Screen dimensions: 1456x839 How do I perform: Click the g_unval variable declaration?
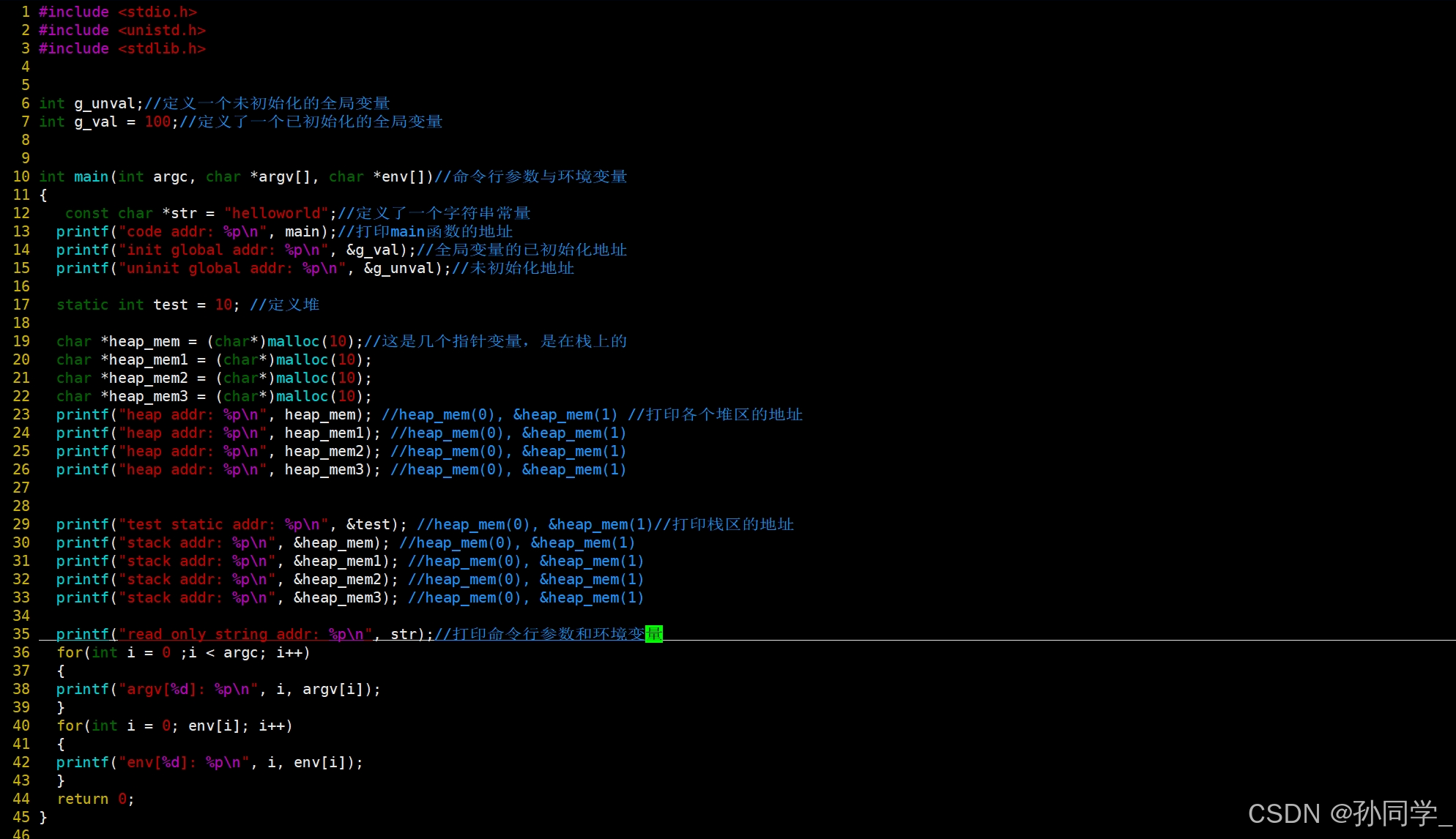pos(104,103)
